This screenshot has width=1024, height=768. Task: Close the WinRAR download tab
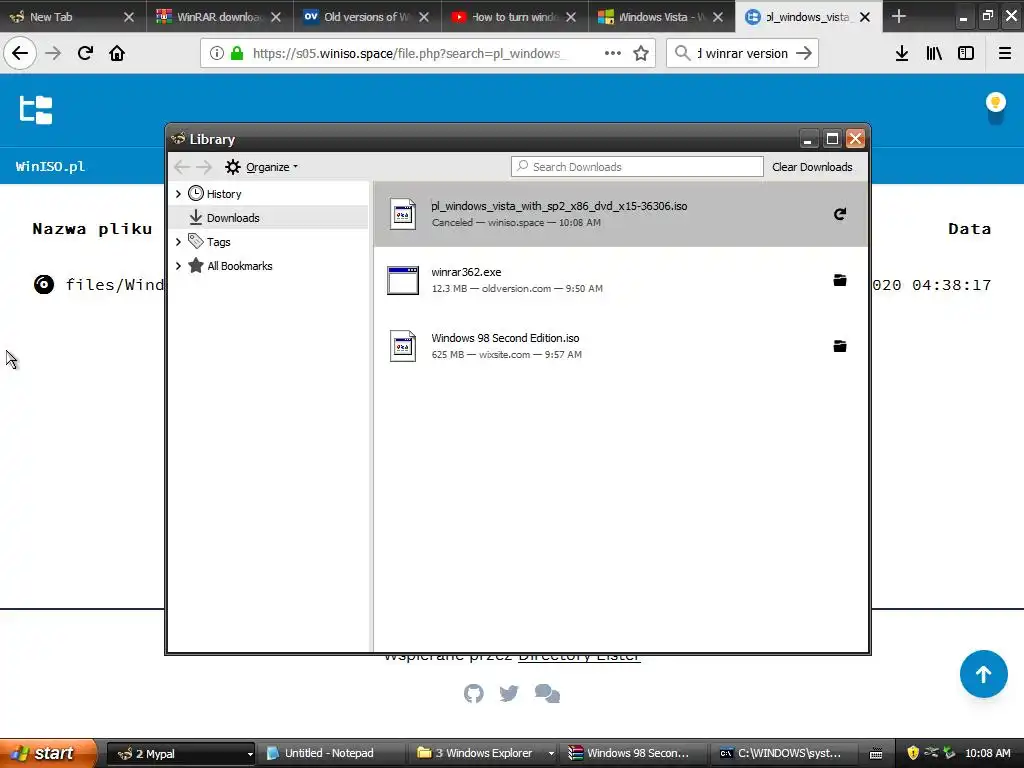tap(276, 17)
